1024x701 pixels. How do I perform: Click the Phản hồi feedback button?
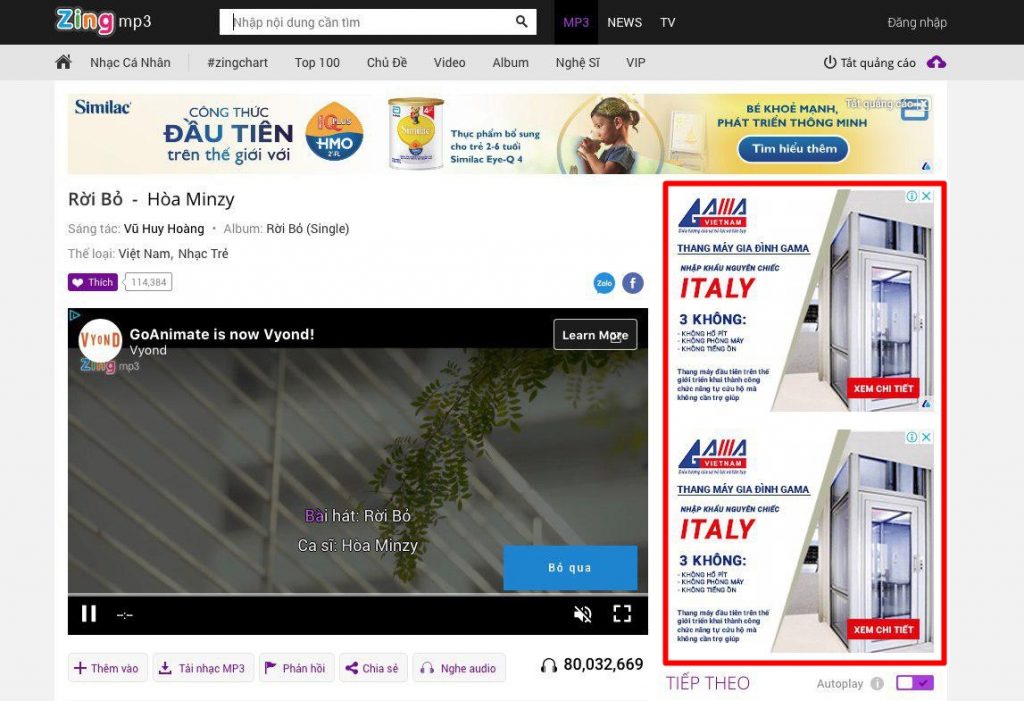[x=296, y=668]
